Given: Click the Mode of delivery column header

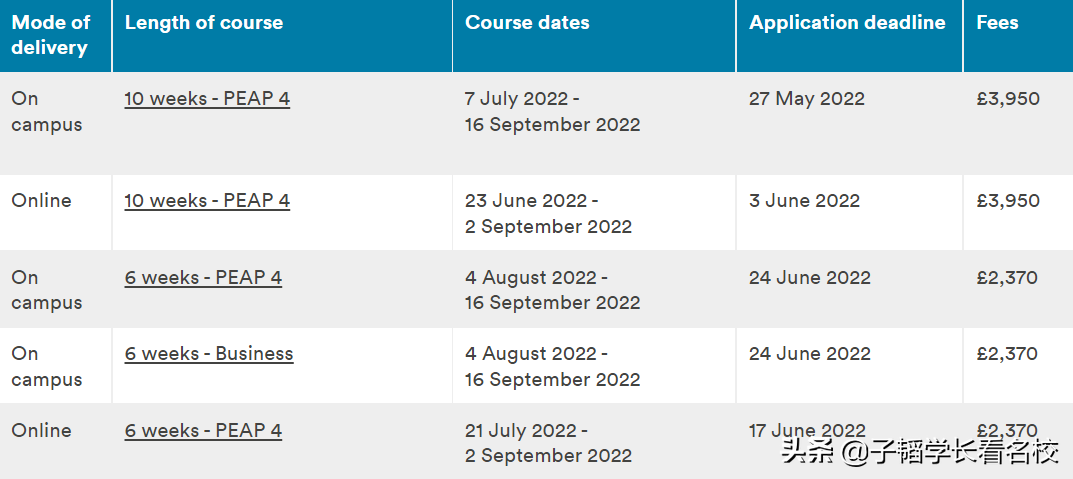Looking at the screenshot, I should pyautogui.click(x=51, y=35).
